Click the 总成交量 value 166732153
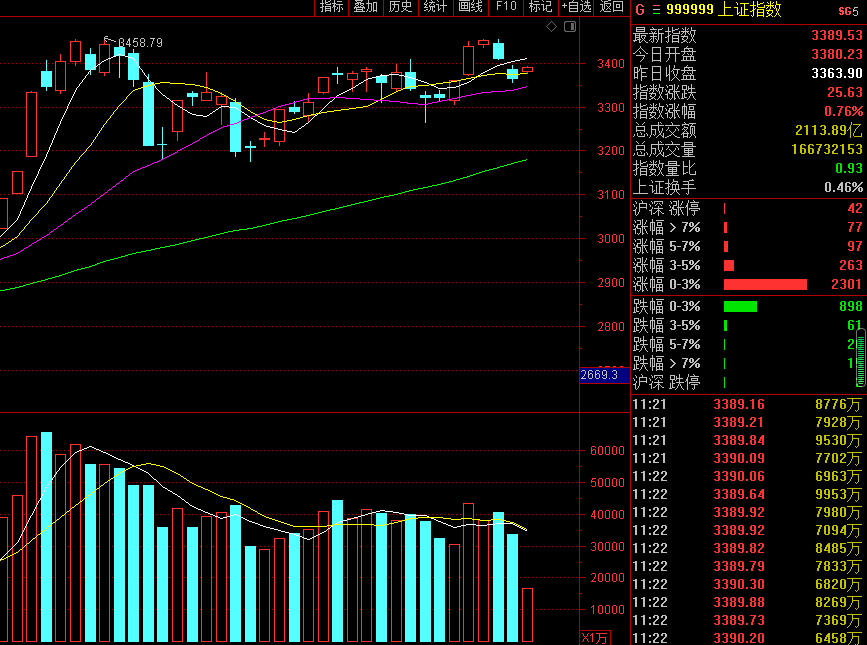Screen dimensions: 867x645 pyautogui.click(x=827, y=149)
